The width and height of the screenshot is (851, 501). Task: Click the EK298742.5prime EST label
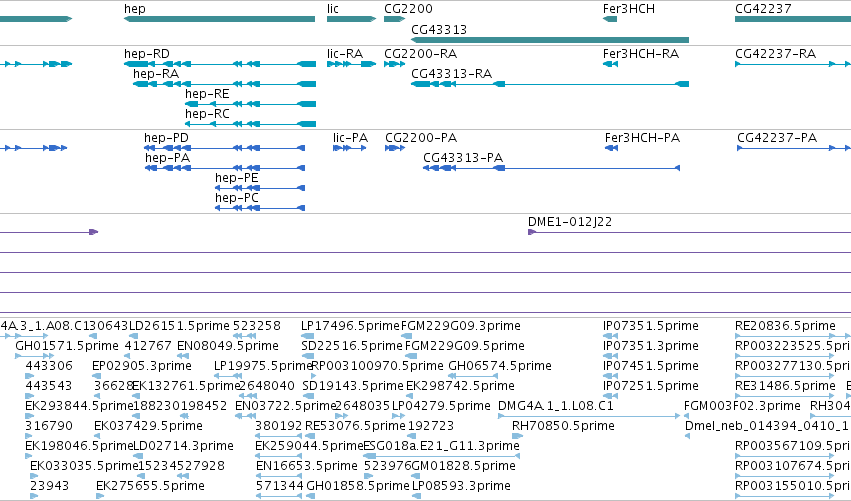coord(460,386)
